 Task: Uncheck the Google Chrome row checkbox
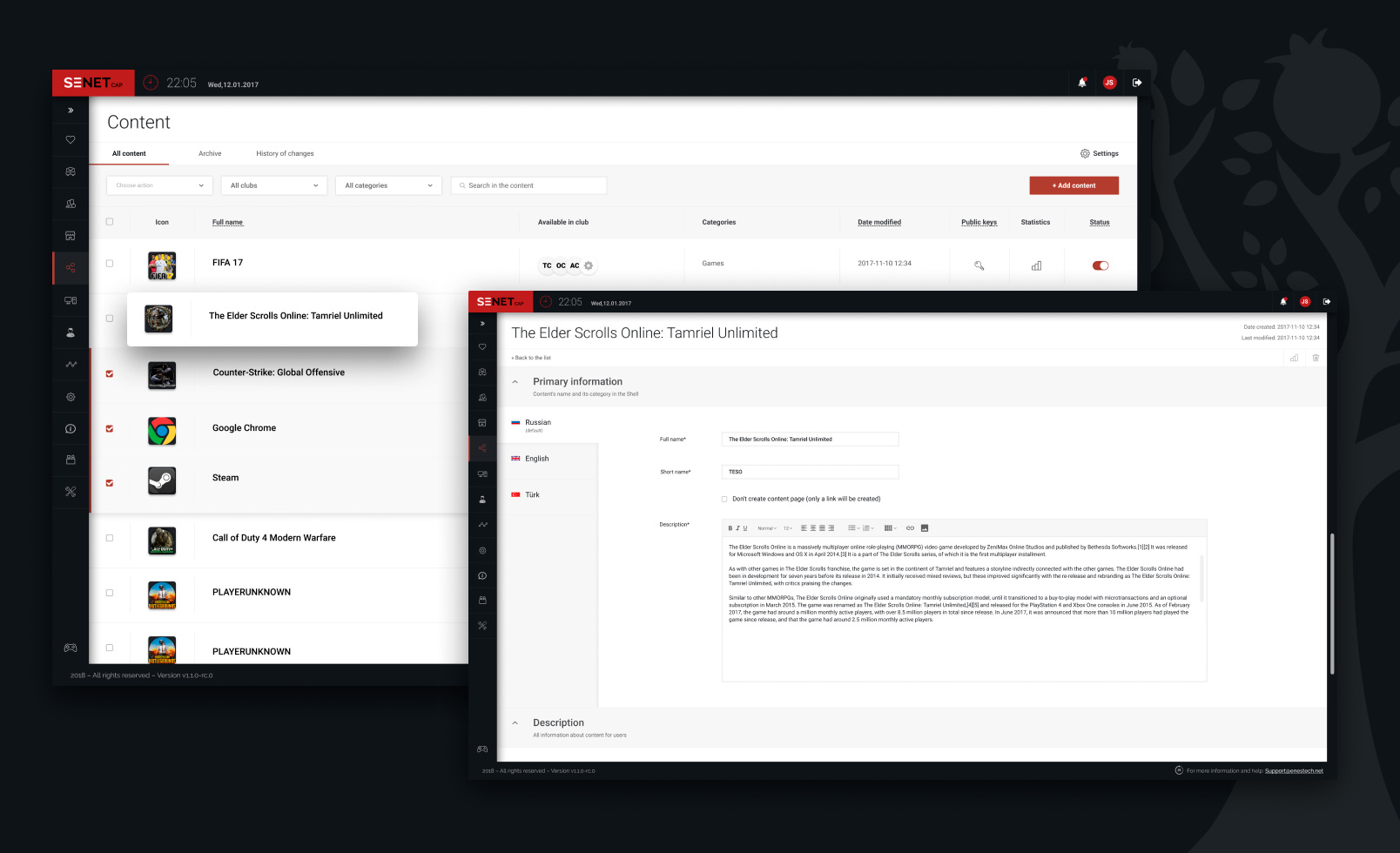click(110, 428)
